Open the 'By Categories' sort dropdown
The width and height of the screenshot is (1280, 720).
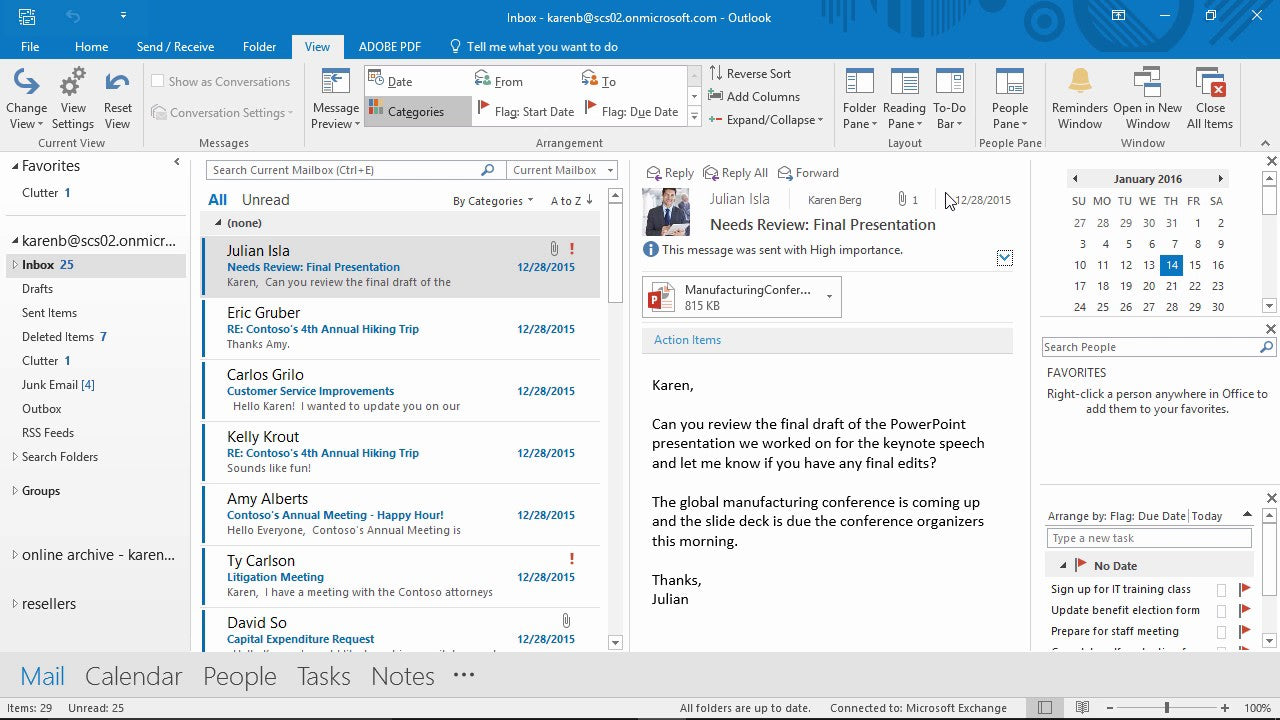coord(492,200)
